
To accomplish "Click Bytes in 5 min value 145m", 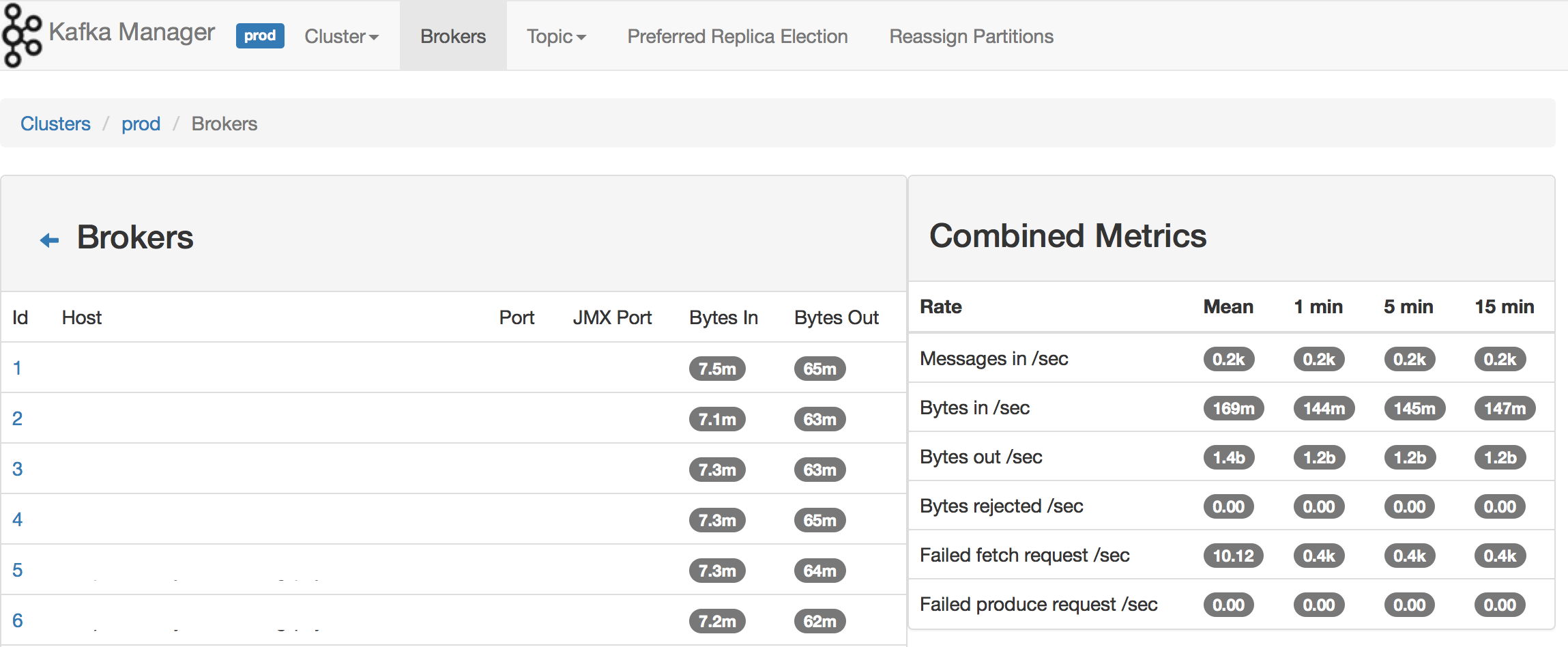I will (x=1414, y=408).
